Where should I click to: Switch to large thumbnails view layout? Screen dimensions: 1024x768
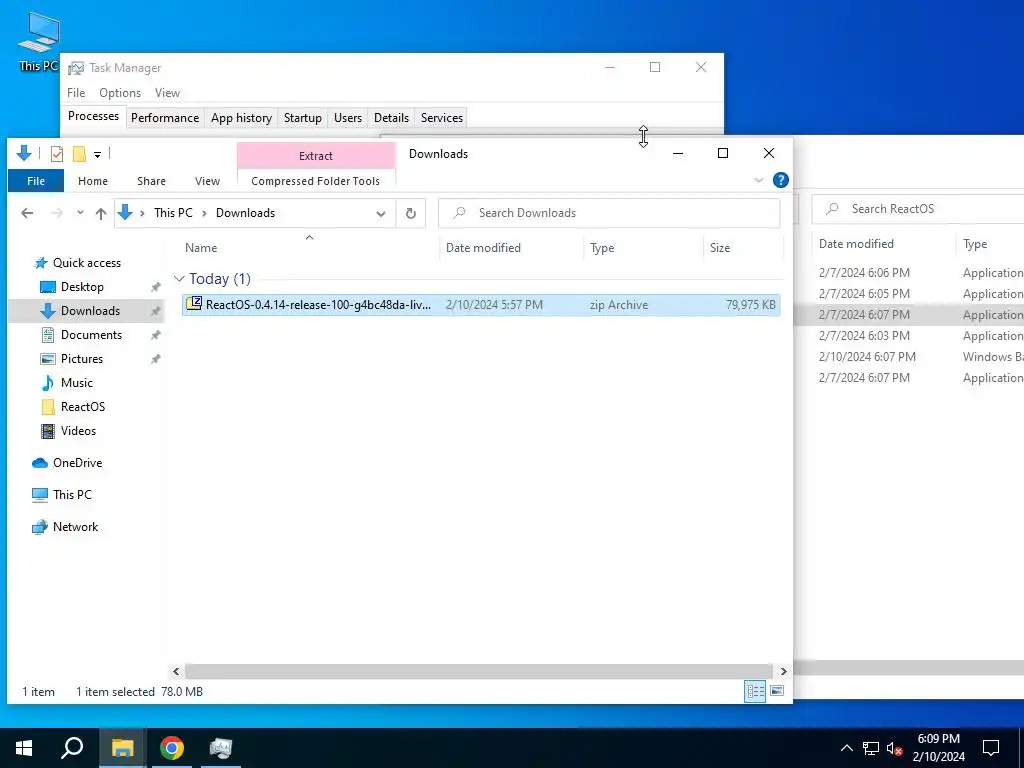pyautogui.click(x=777, y=691)
